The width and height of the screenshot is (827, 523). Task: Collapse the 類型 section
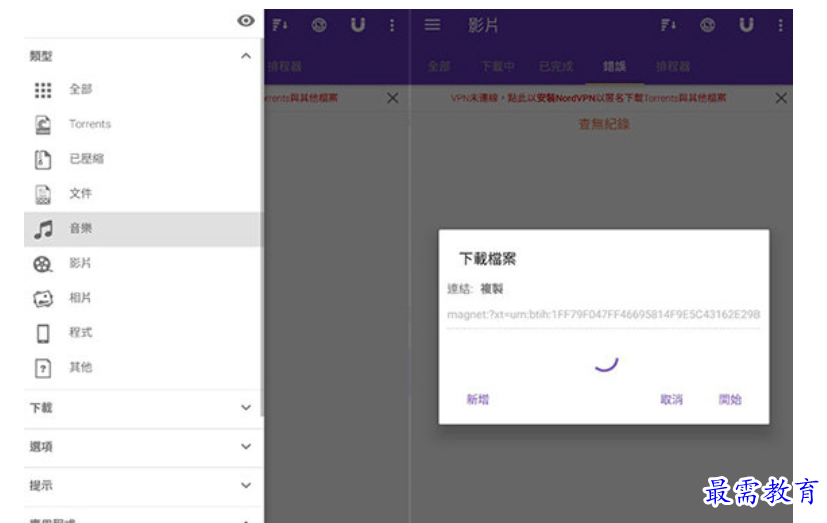point(246,56)
